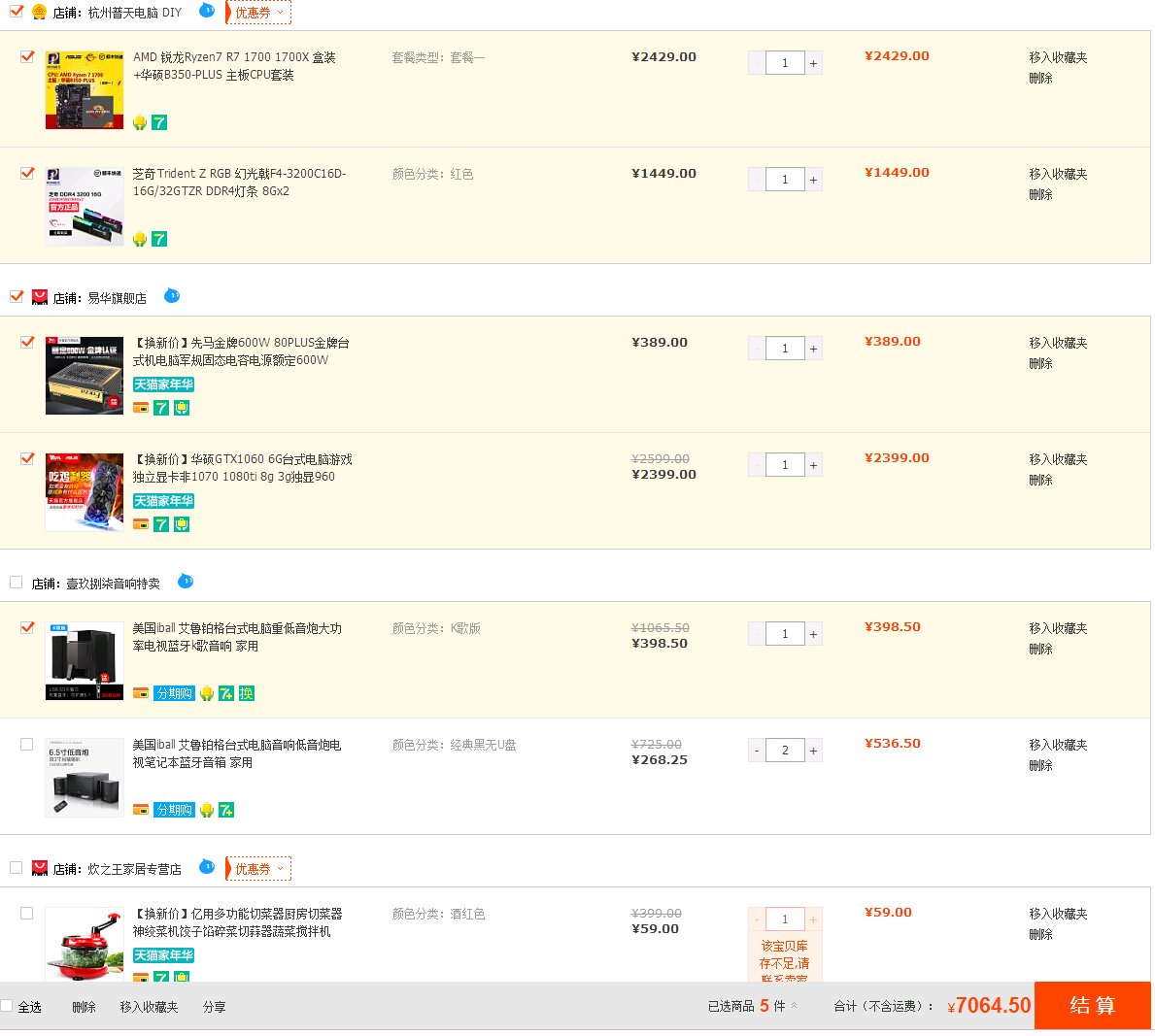
Task: Check the 壹玖捌柒音响特卖 store checkbox
Action: [17, 583]
